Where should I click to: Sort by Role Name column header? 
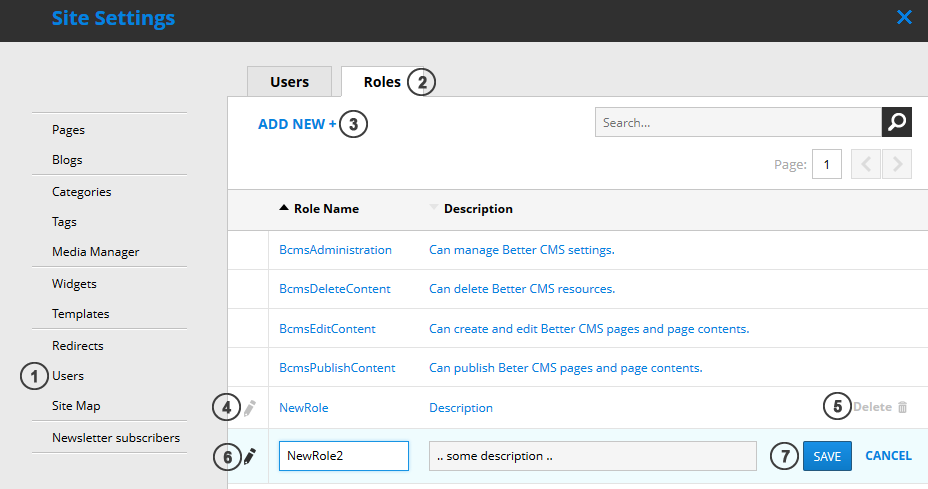325,209
